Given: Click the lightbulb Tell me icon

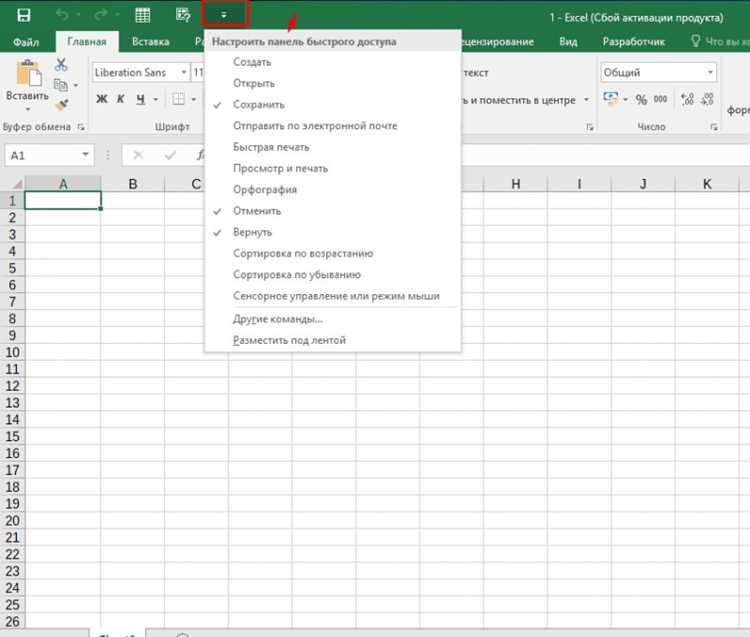Looking at the screenshot, I should pyautogui.click(x=695, y=41).
